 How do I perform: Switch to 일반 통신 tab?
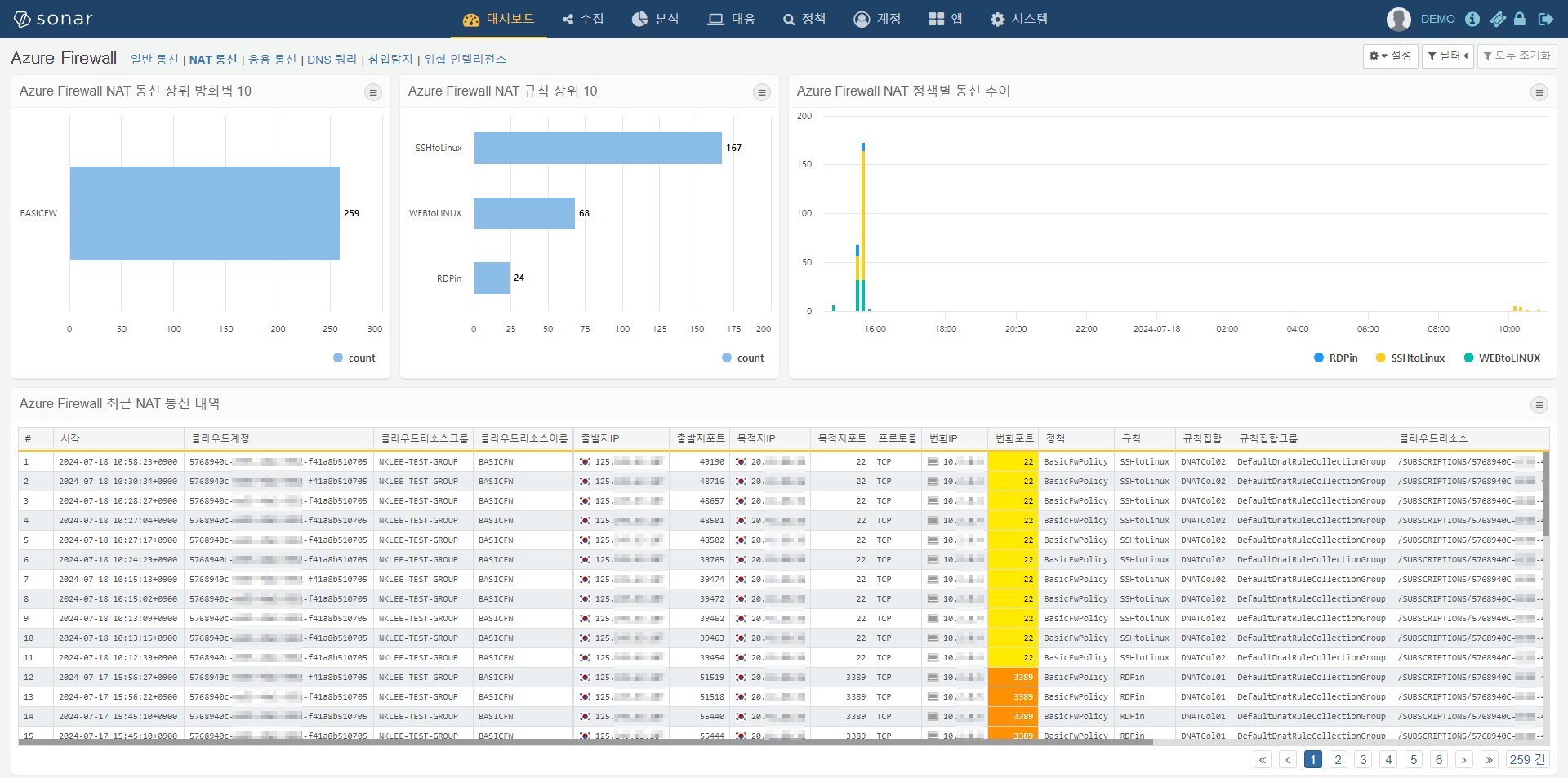tap(154, 60)
